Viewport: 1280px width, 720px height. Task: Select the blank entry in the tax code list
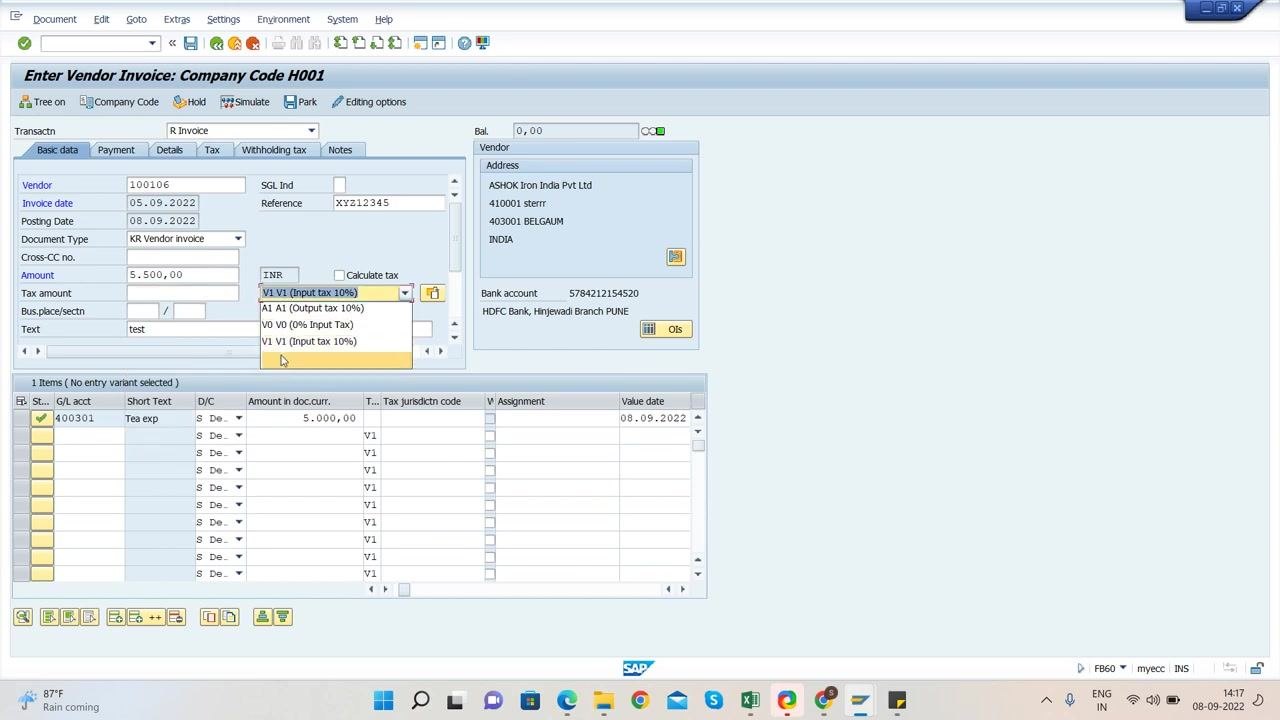(x=336, y=360)
